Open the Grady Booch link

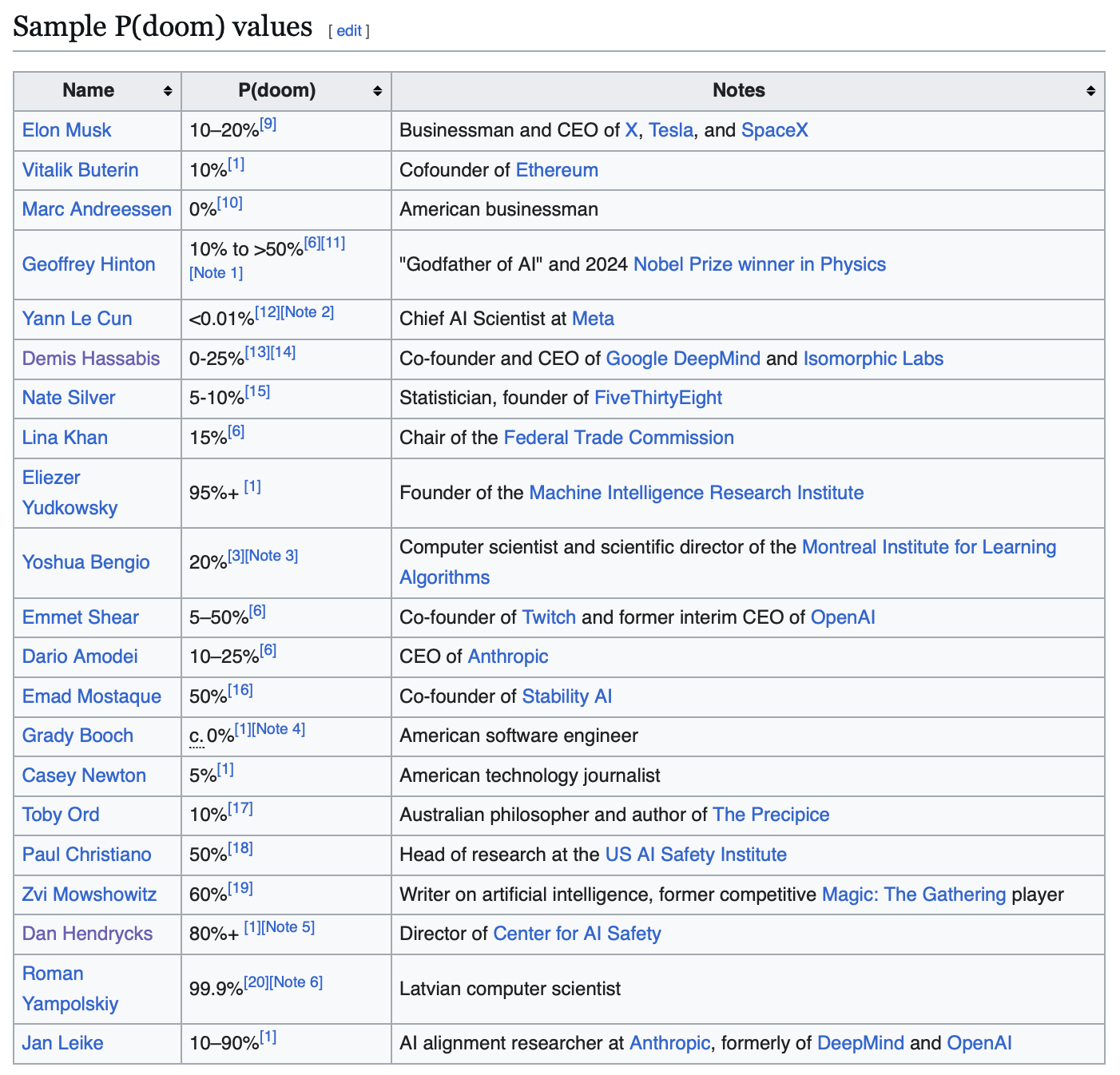(77, 736)
